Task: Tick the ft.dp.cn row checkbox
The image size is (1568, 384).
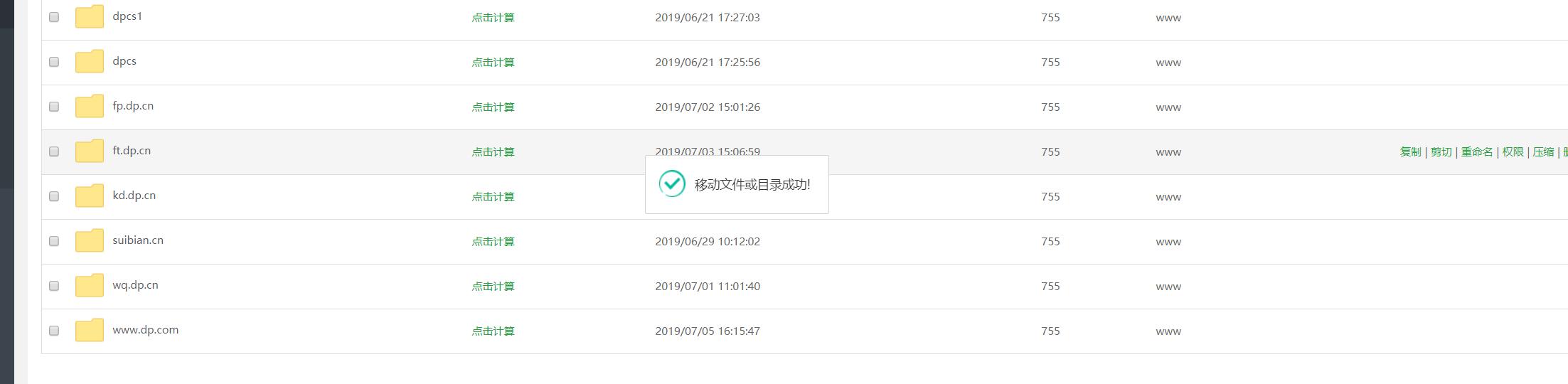Action: tap(54, 151)
